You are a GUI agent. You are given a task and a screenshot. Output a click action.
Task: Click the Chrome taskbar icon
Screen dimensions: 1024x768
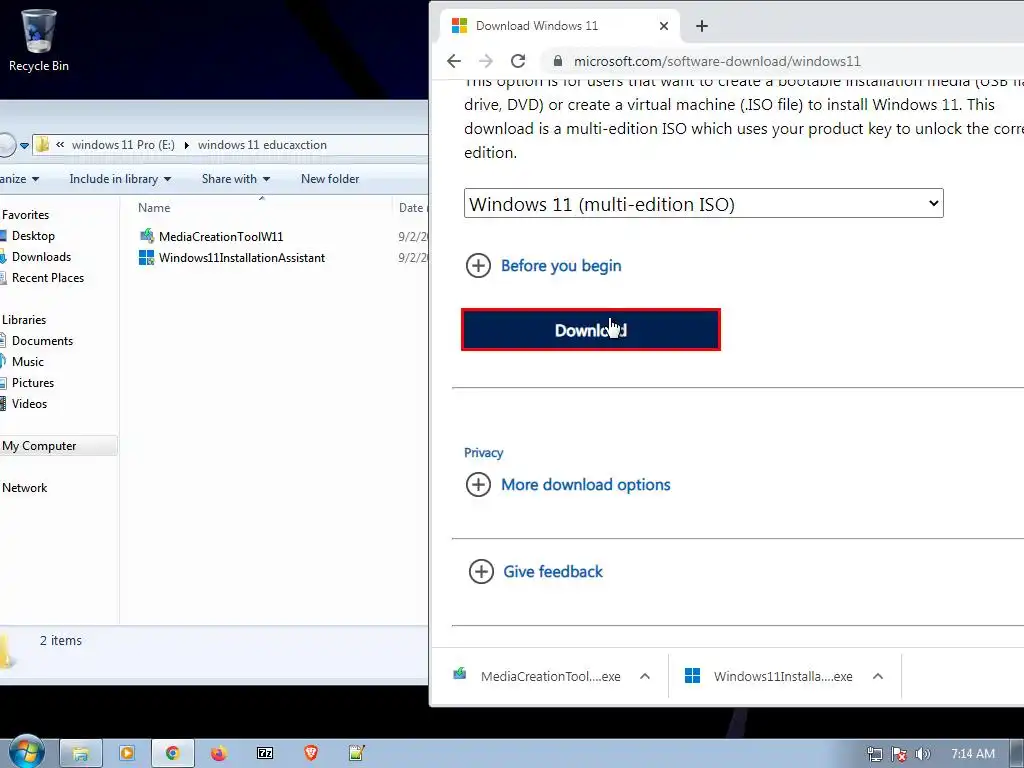tap(172, 754)
